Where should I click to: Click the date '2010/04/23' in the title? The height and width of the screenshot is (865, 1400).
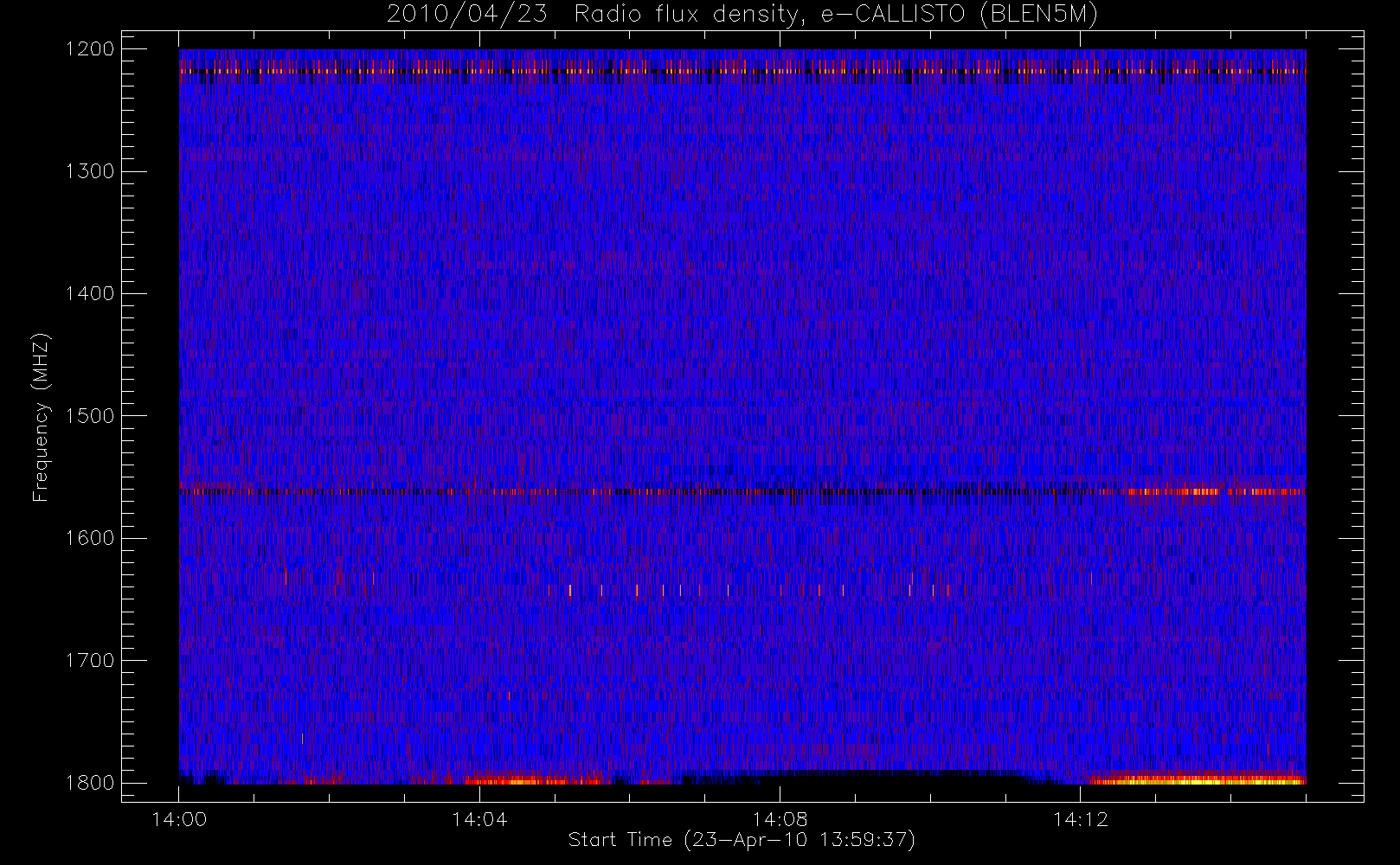(467, 15)
